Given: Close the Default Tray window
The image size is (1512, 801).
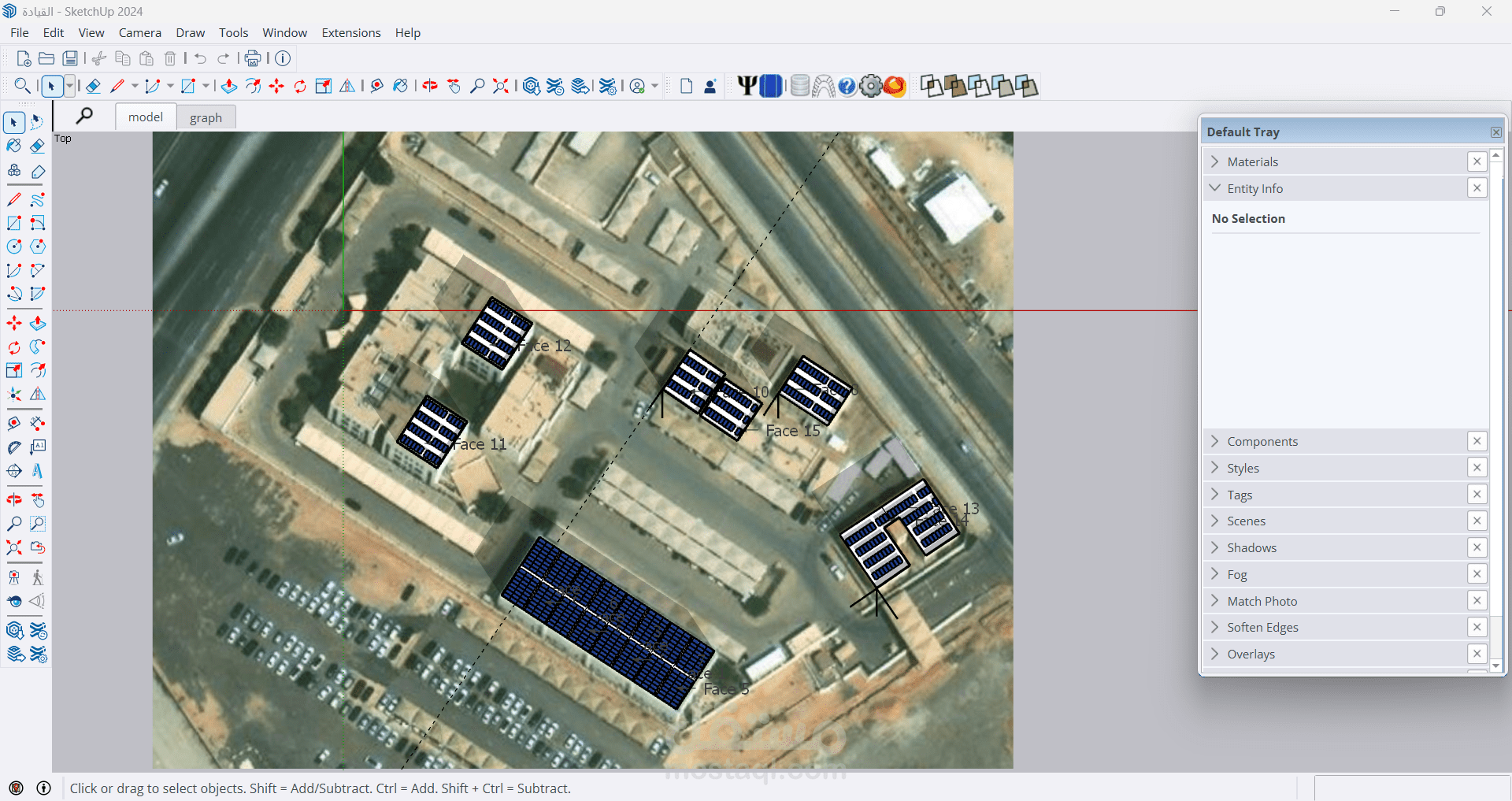Looking at the screenshot, I should (x=1496, y=132).
